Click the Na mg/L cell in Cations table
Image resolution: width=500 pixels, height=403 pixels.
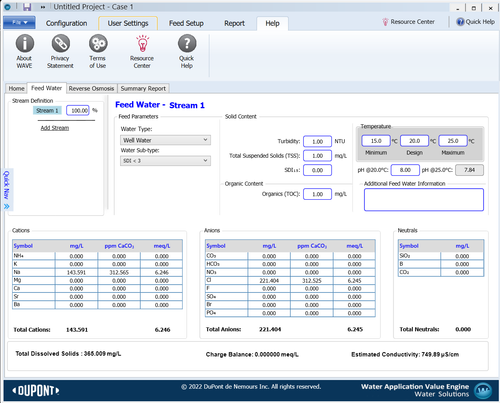click(76, 272)
